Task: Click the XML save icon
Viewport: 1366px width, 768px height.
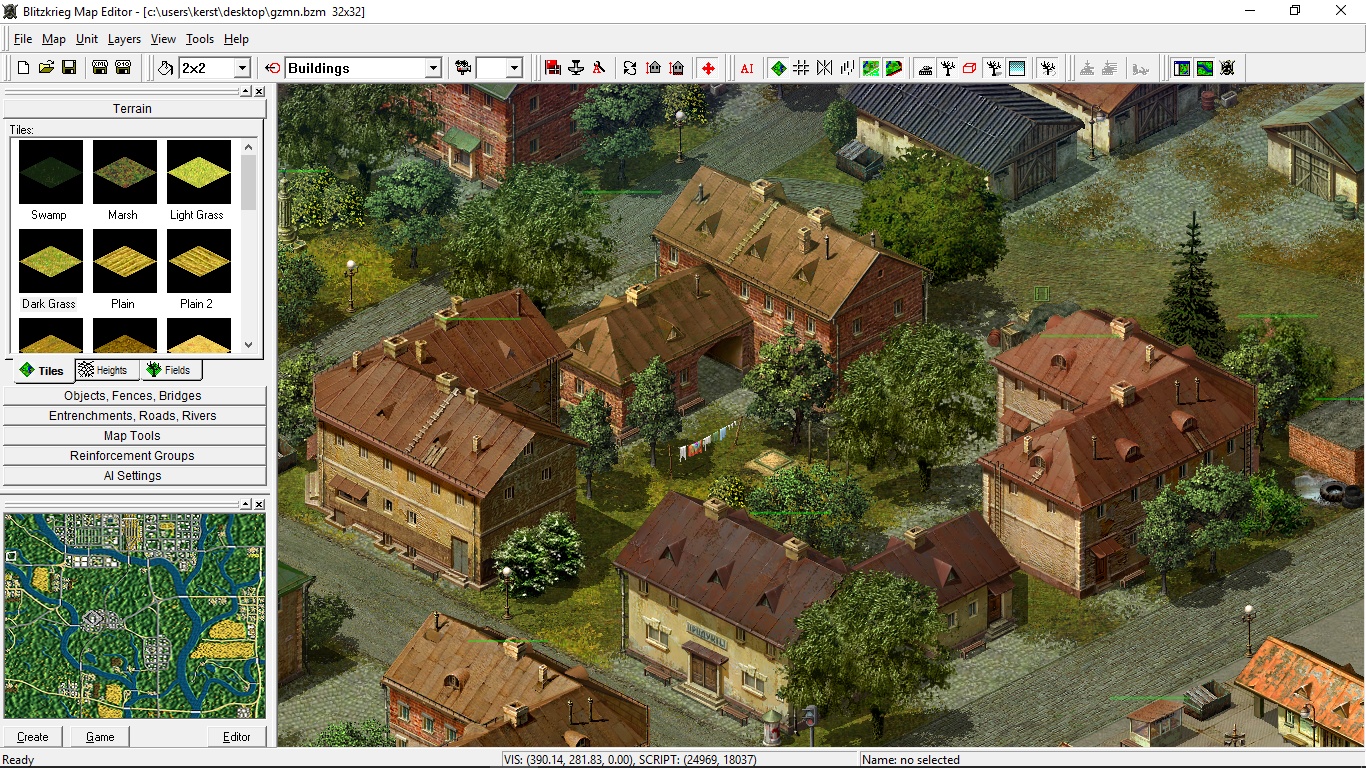Action: click(100, 68)
